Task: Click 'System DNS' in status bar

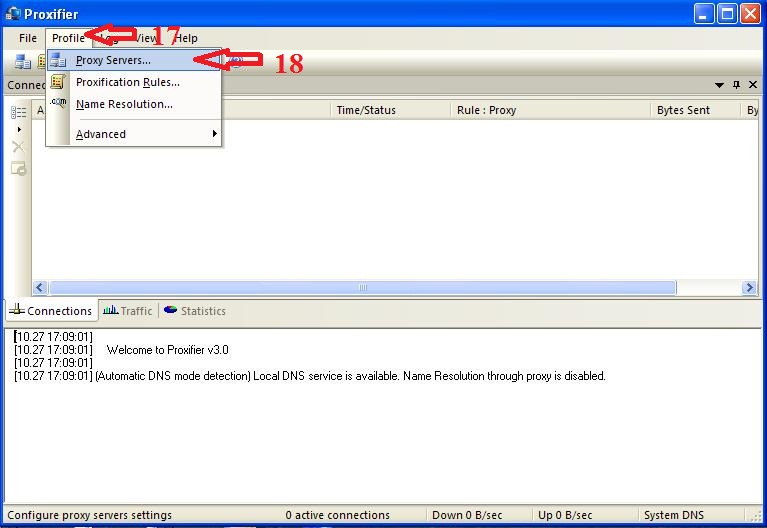Action: tap(674, 515)
